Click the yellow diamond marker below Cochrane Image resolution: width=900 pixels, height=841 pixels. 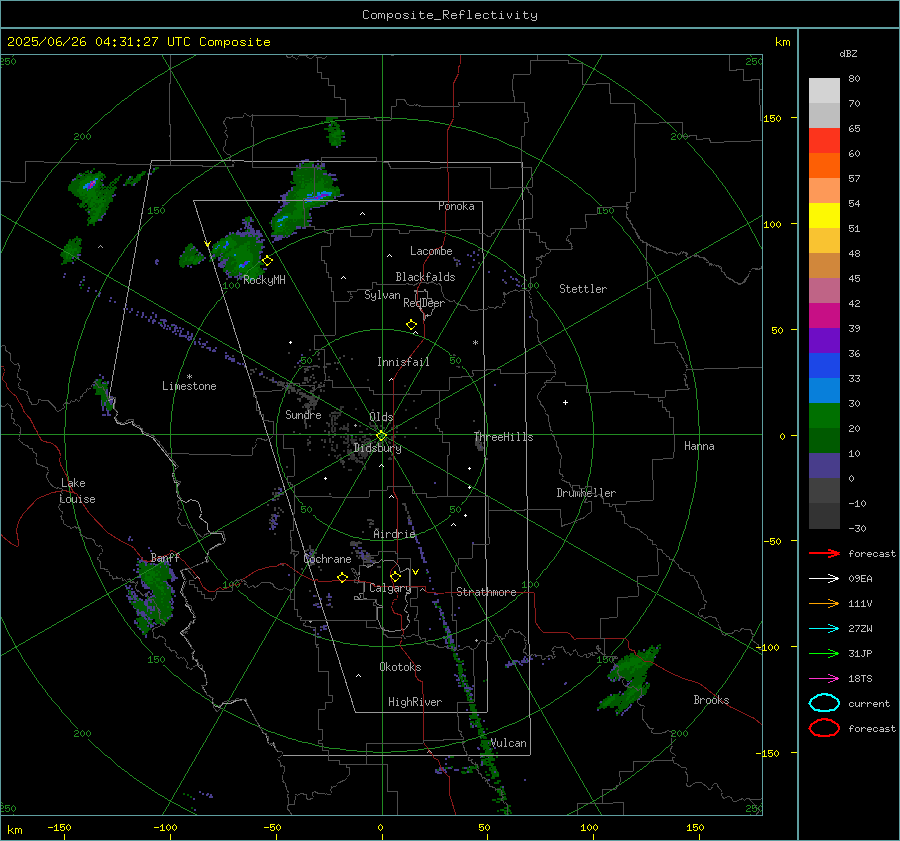(x=343, y=577)
